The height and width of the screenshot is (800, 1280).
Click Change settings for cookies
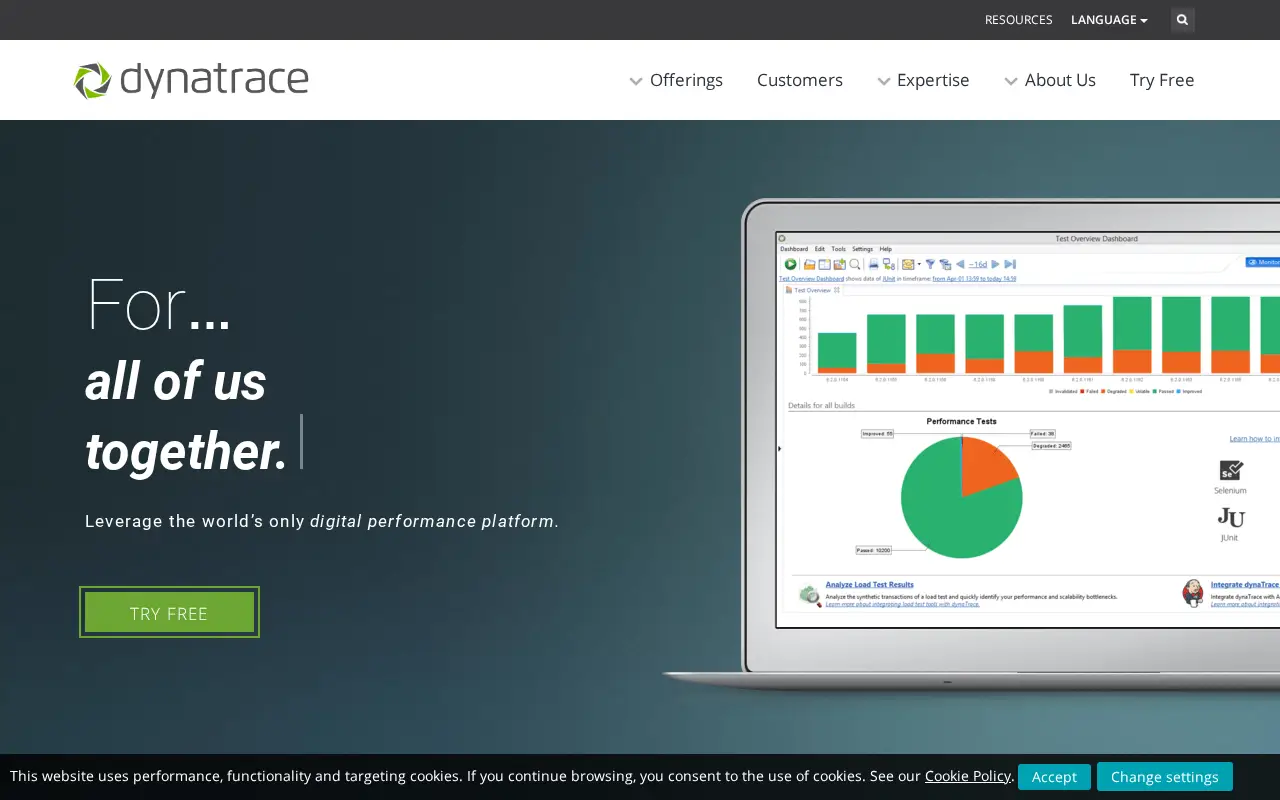(1165, 777)
